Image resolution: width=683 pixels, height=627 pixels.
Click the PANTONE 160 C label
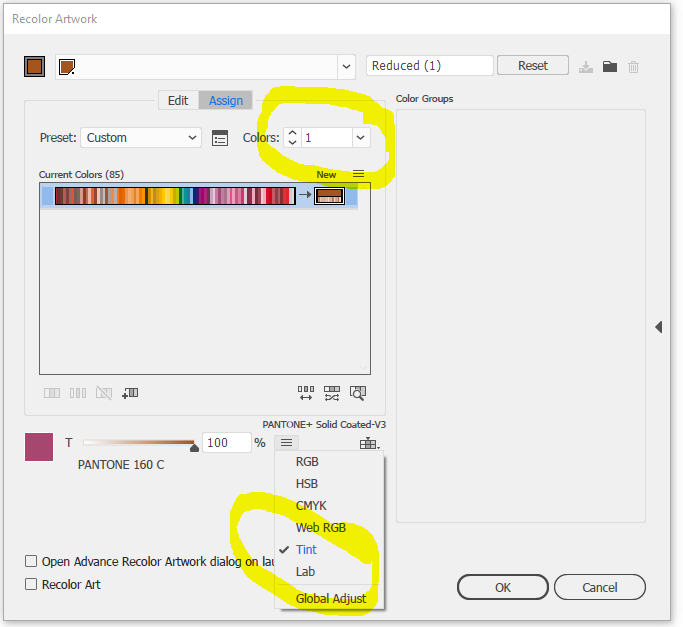point(121,465)
